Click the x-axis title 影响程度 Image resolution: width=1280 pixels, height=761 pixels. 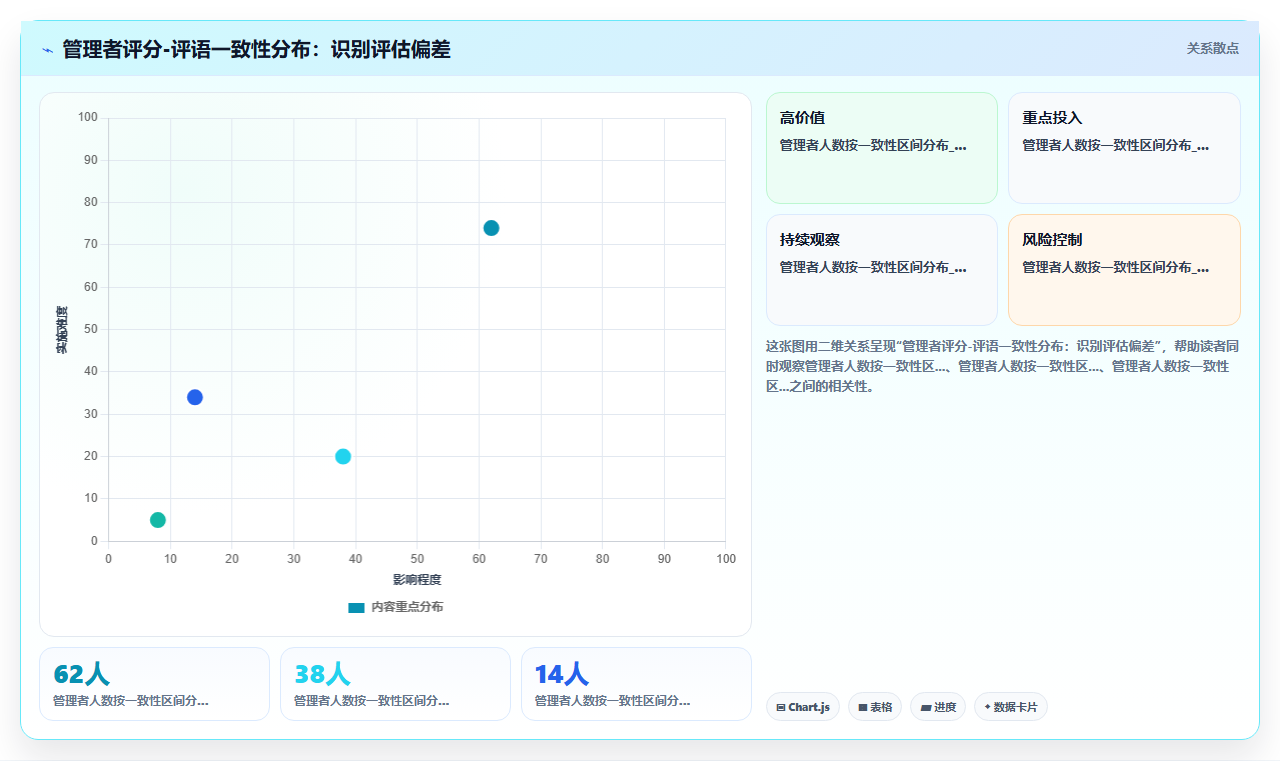(417, 580)
